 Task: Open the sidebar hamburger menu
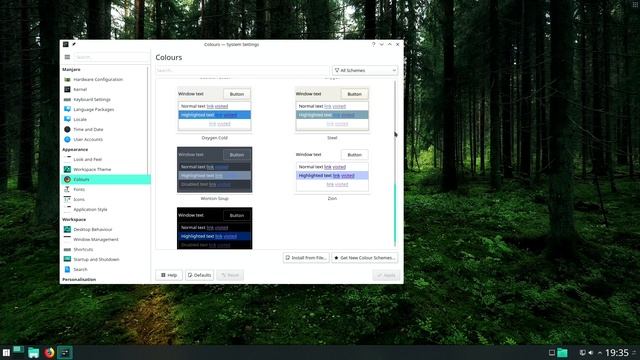coord(67,57)
